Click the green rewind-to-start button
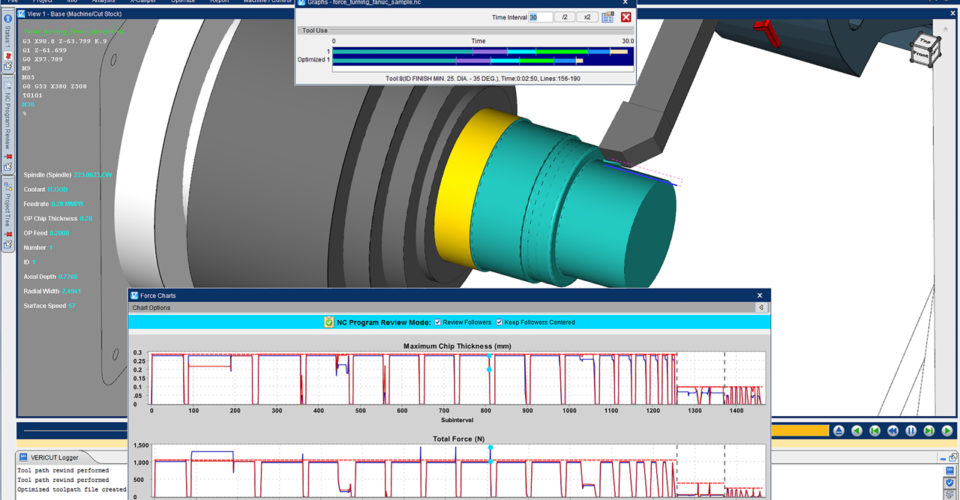Screen dimensions: 960x500 (875, 431)
